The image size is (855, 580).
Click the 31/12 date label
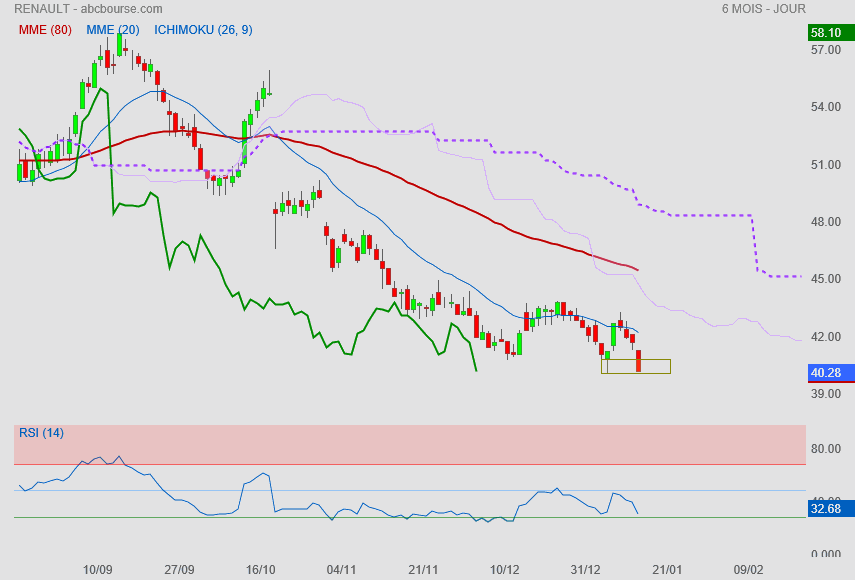tap(586, 570)
